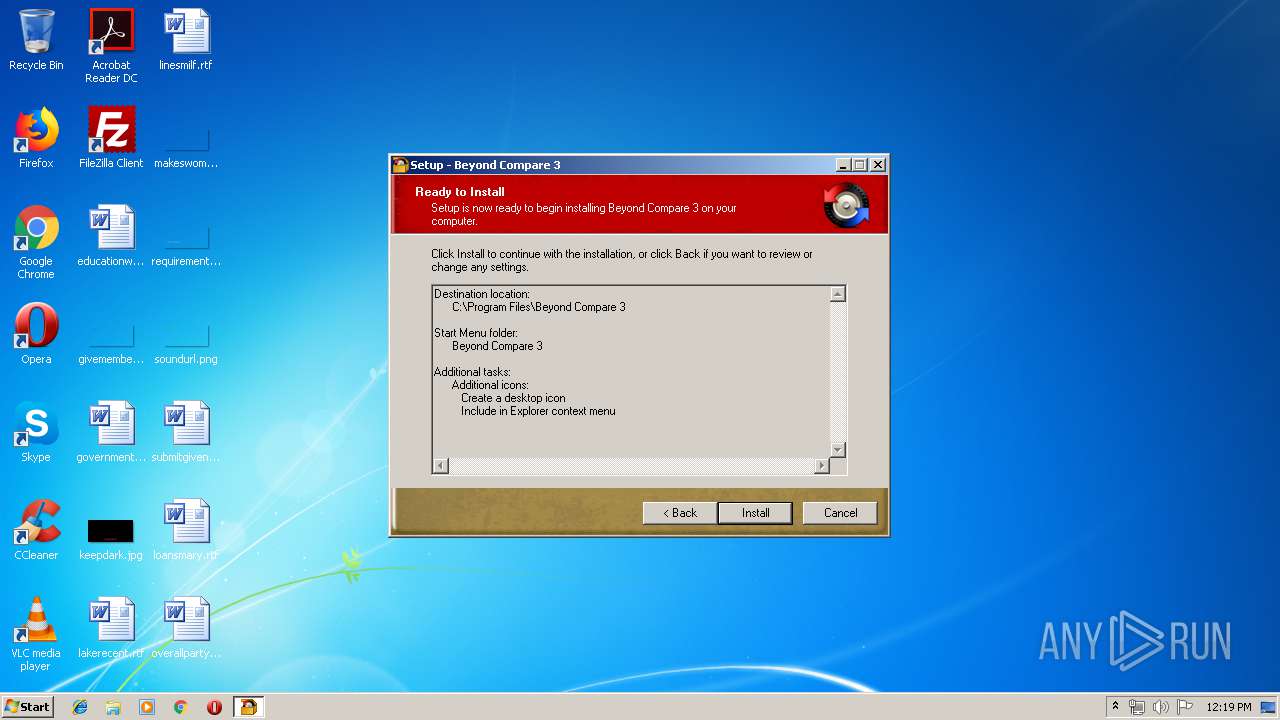Launch FileZilla Client shortcut

point(111,138)
